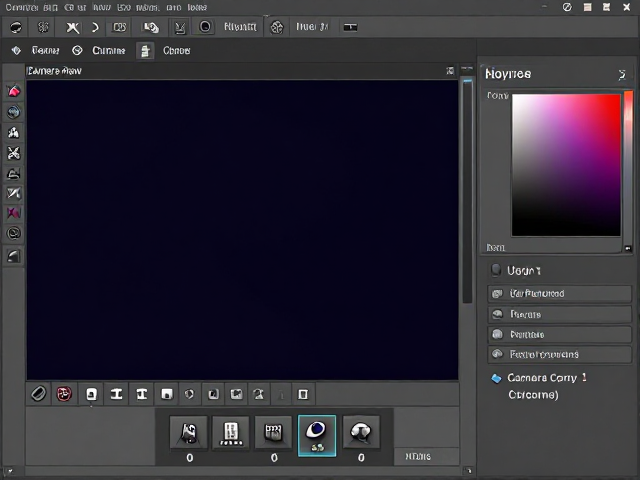Select the white figures tool in the left toolbox

point(14,132)
